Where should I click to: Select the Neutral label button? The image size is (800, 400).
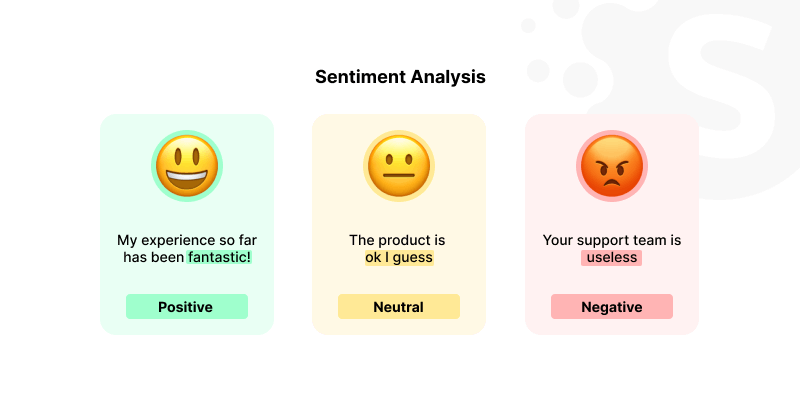pyautogui.click(x=399, y=307)
